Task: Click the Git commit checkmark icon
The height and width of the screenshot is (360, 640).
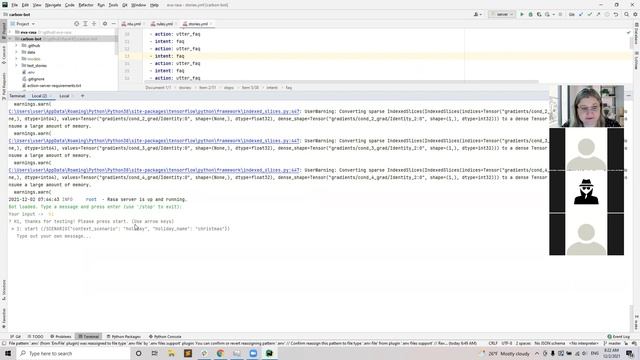Action: (589, 14)
